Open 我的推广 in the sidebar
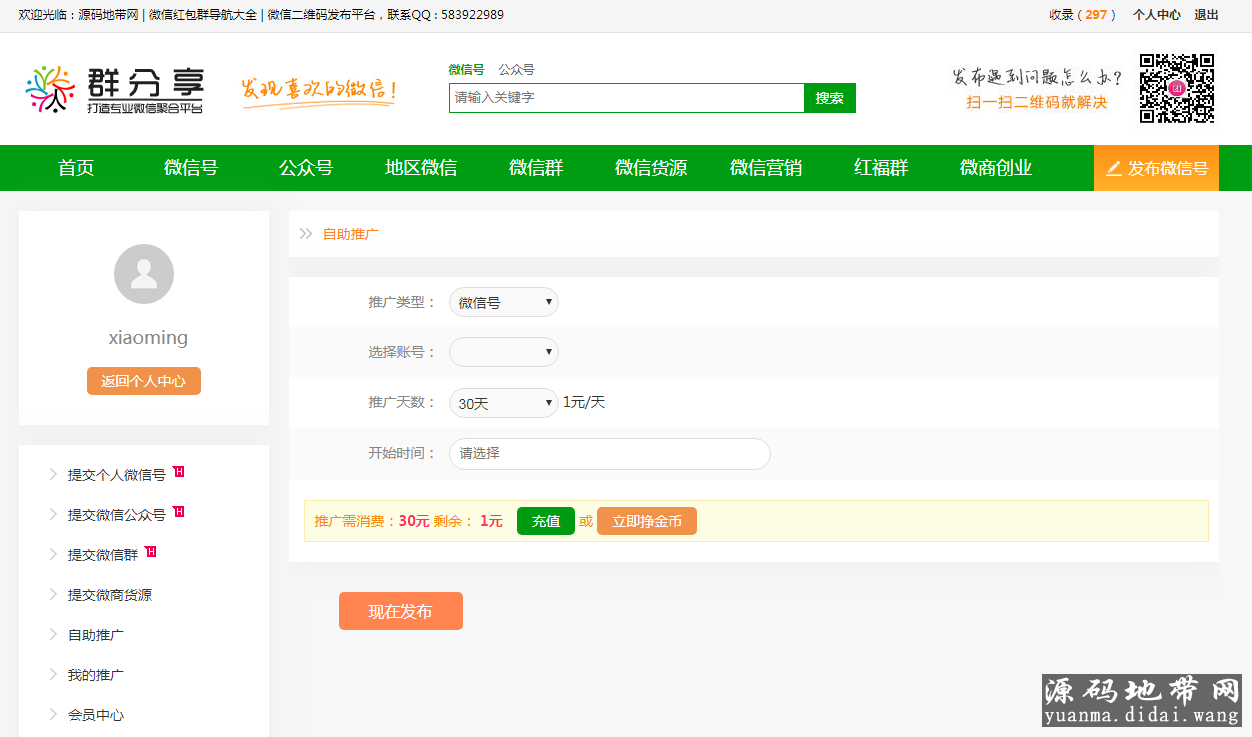1252x737 pixels. click(x=96, y=675)
